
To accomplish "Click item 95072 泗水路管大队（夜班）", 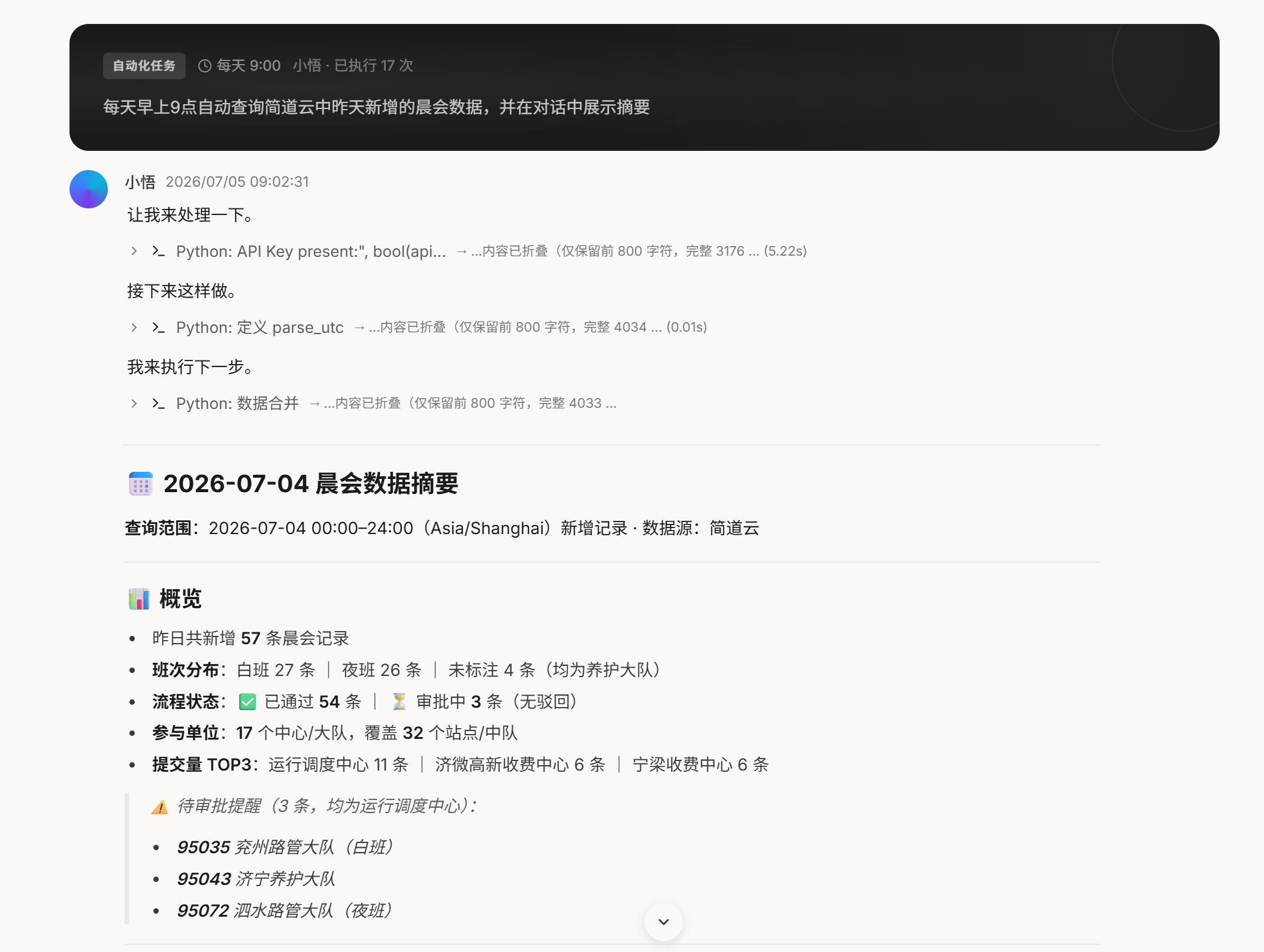I will pos(285,911).
